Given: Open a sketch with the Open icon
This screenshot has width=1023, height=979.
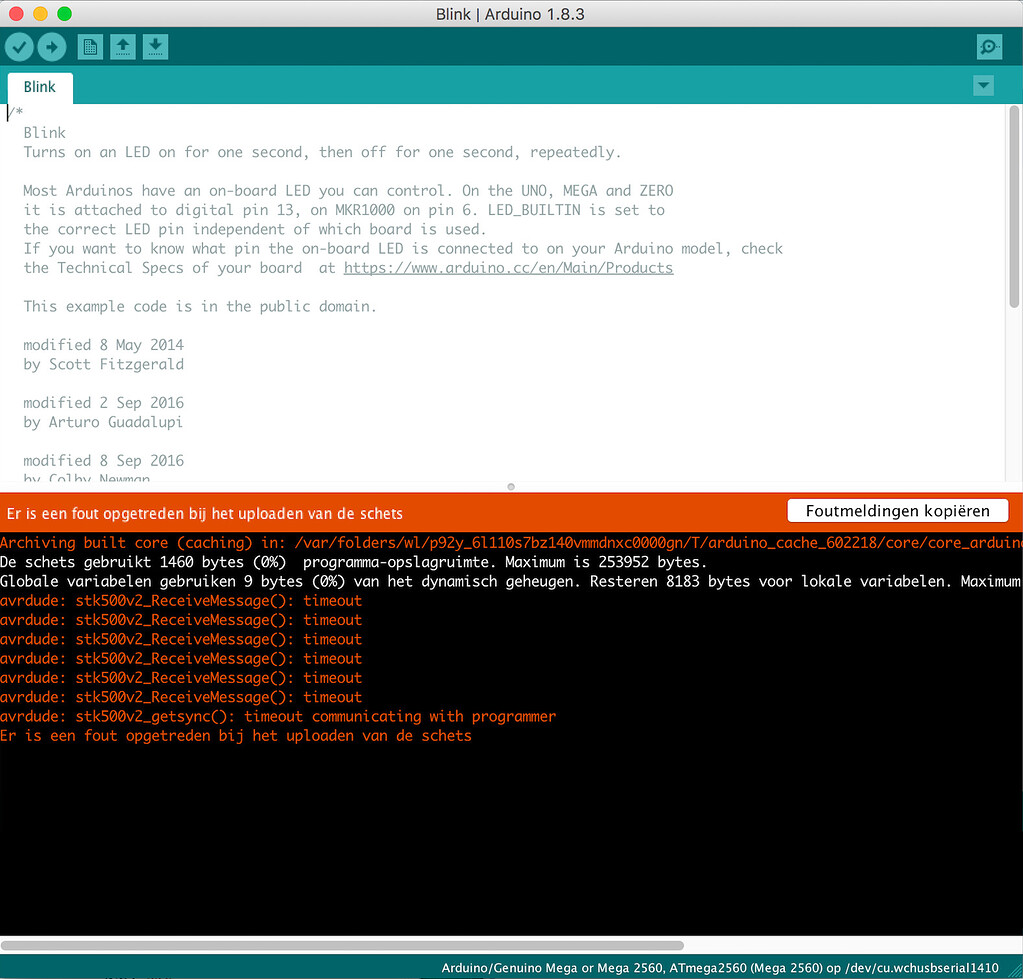Looking at the screenshot, I should [123, 47].
